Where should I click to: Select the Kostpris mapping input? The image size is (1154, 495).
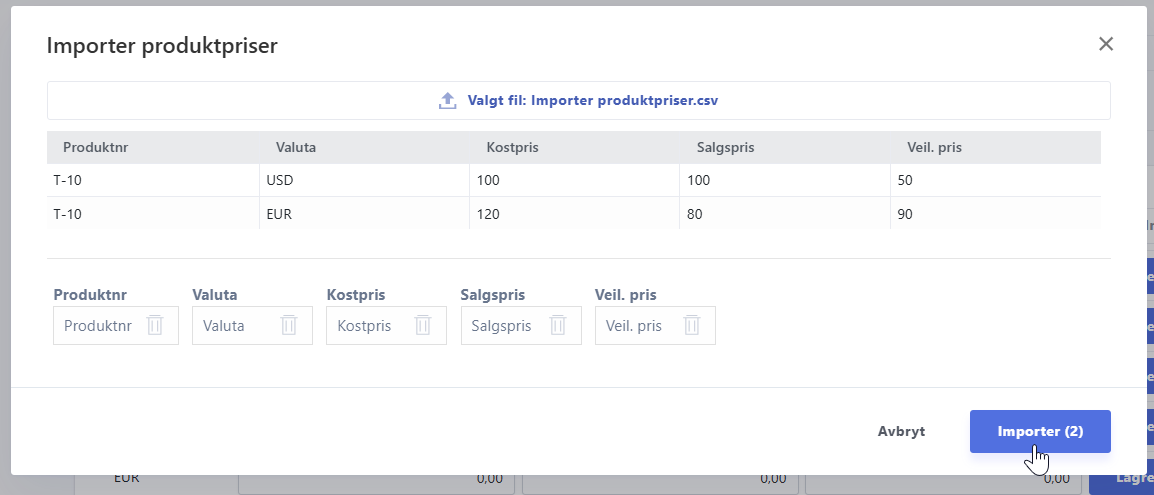click(364, 326)
